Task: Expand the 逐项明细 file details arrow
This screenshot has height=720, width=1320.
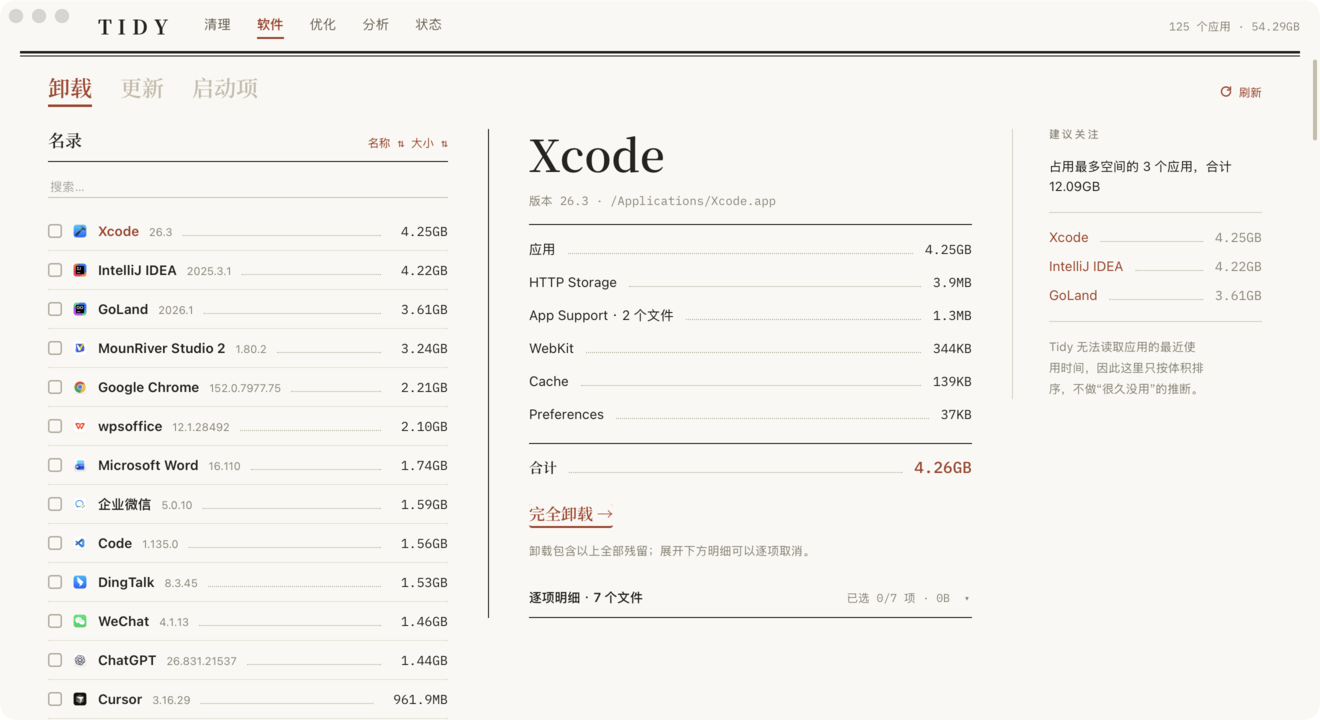Action: pos(966,599)
